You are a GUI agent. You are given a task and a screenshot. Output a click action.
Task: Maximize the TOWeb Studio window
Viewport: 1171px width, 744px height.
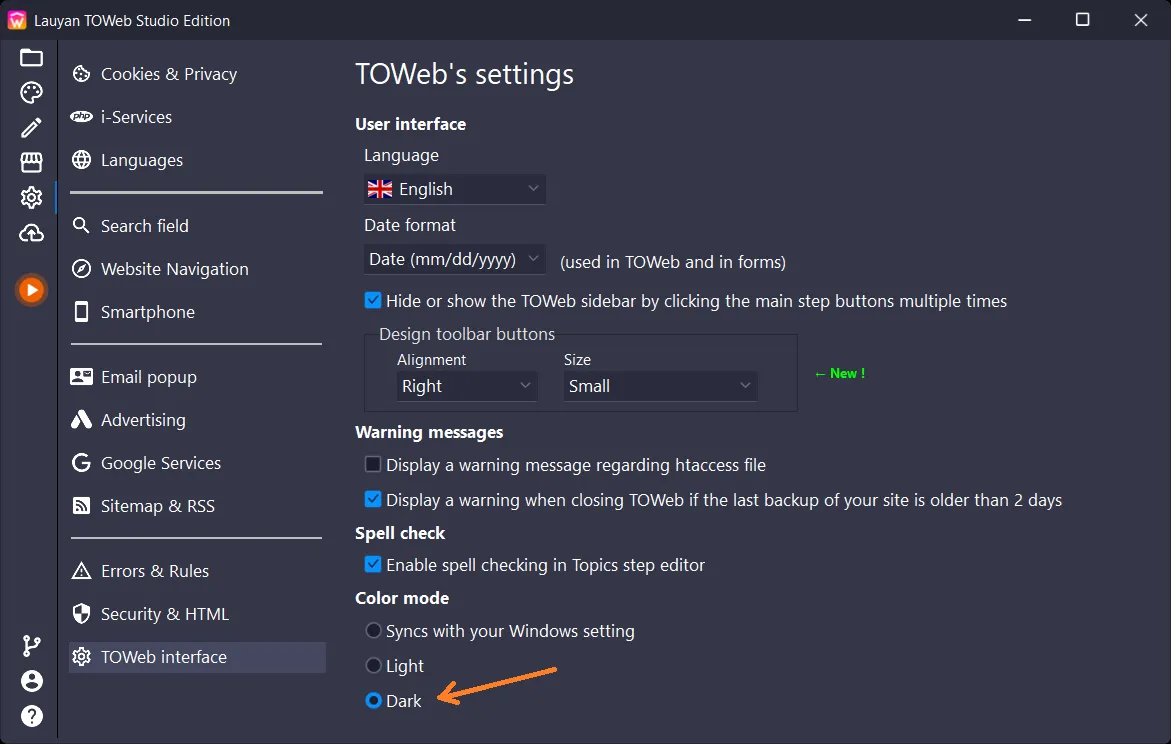(1082, 19)
